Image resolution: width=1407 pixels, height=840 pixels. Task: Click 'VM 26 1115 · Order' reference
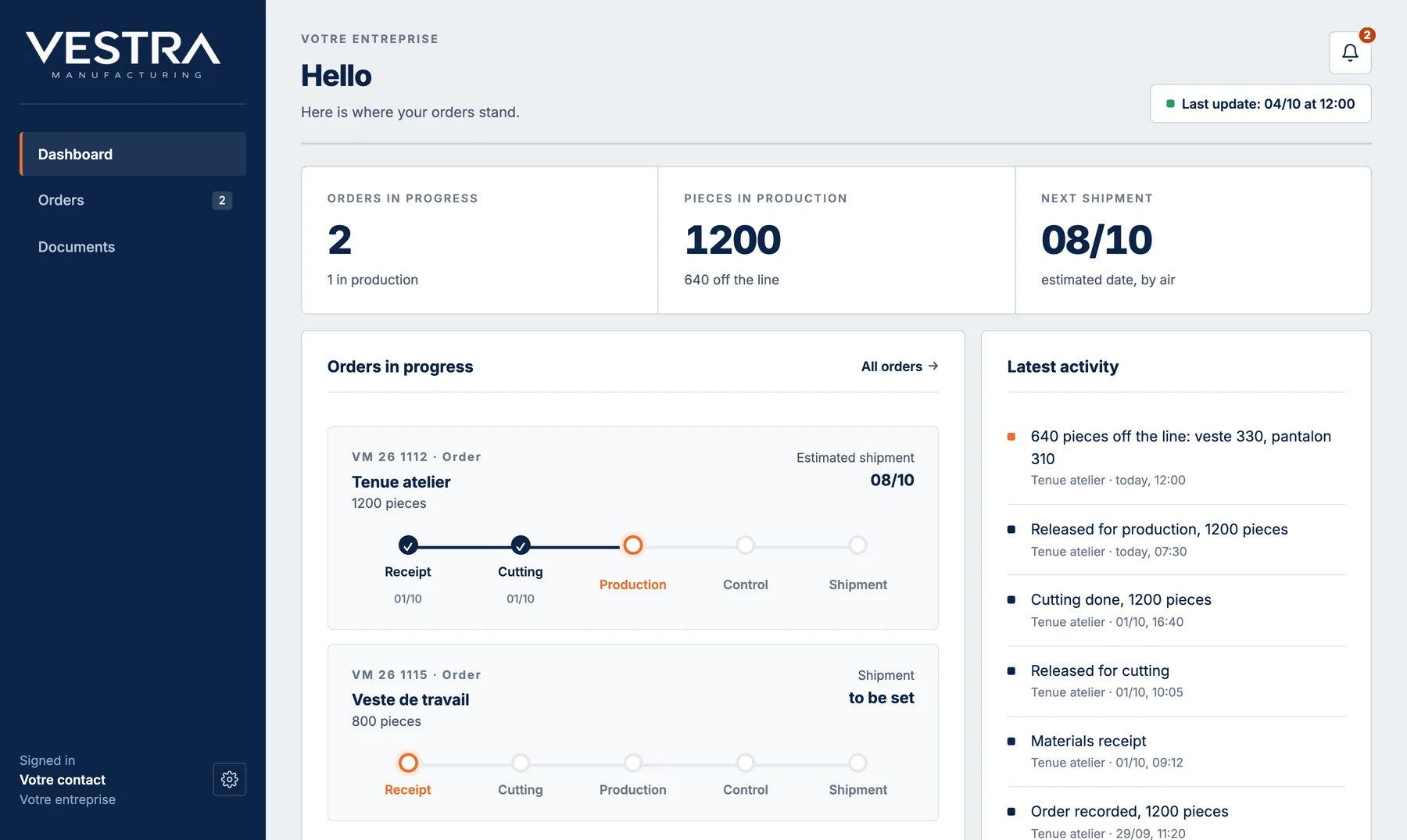coord(417,674)
